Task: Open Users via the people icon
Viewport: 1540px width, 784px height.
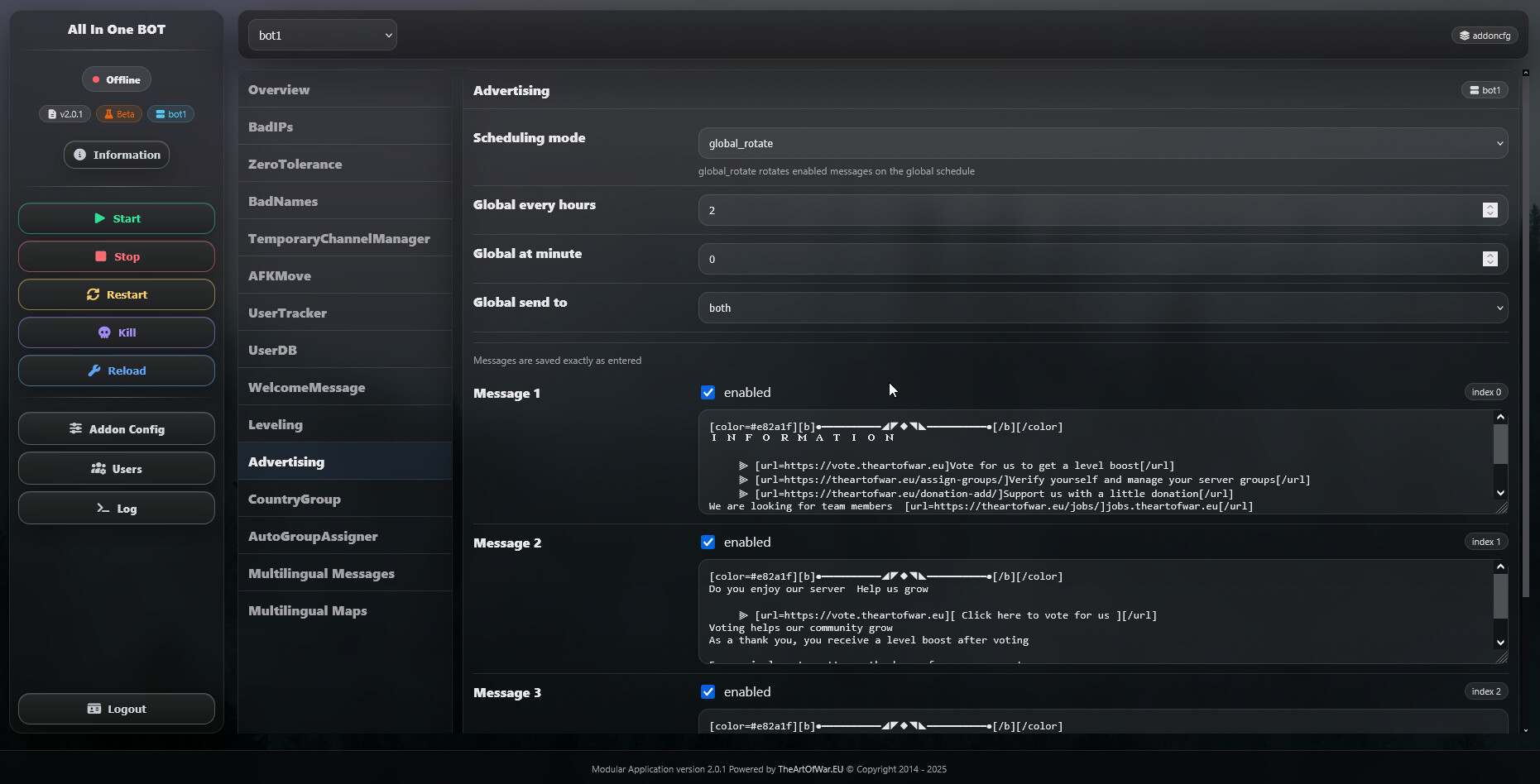Action: (98, 468)
